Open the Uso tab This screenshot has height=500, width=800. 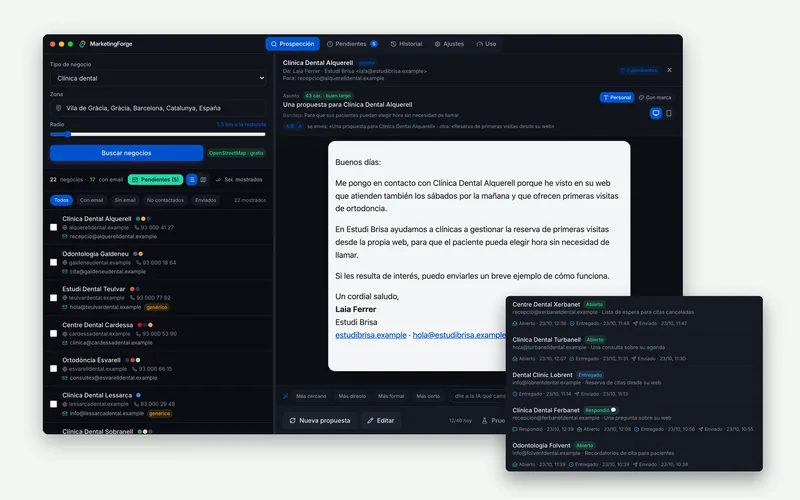click(486, 44)
